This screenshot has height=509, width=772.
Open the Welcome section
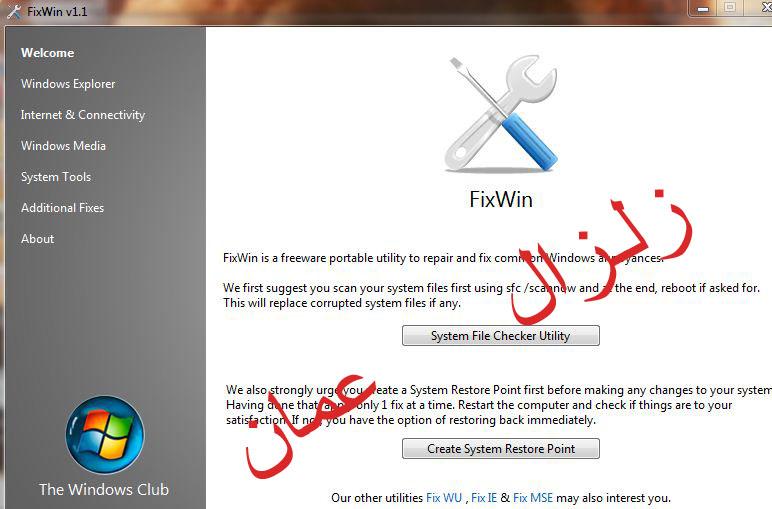pyautogui.click(x=47, y=53)
